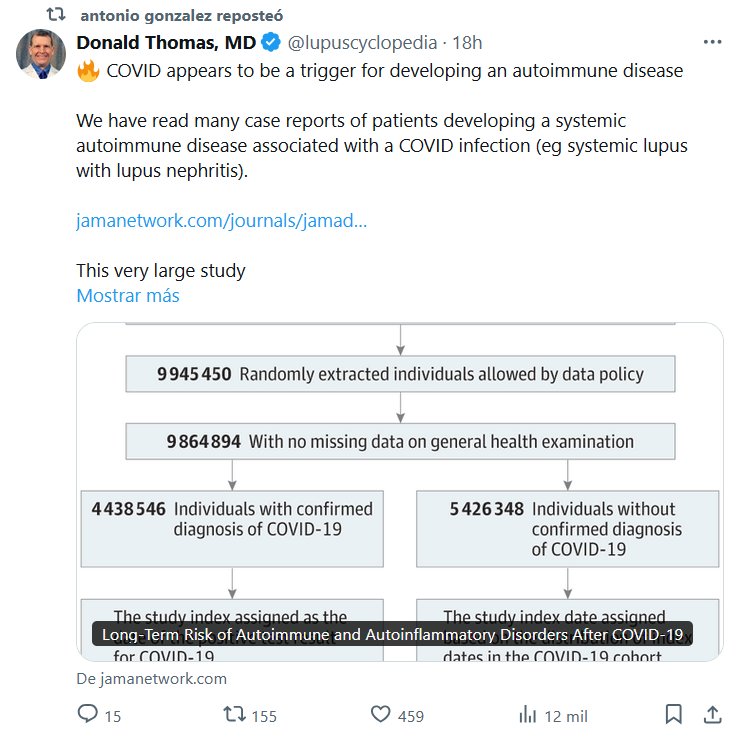Click the 155 reposts count

tap(264, 716)
